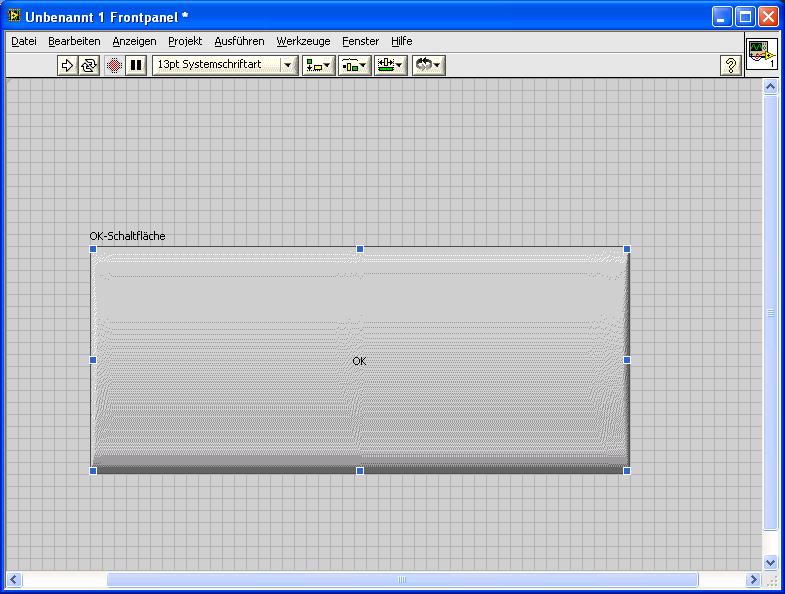Click the Run Continuously button

(89, 66)
